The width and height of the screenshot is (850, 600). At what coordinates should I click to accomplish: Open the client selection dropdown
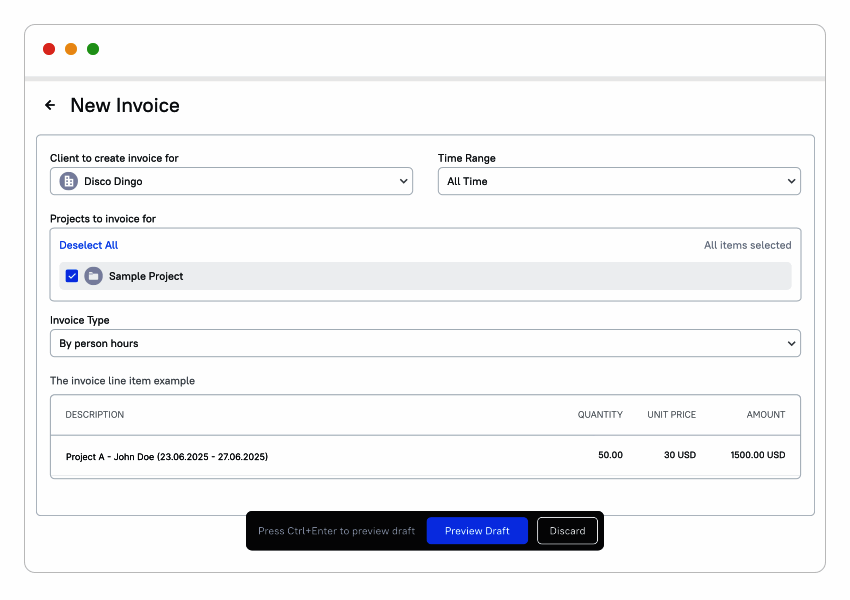(230, 181)
